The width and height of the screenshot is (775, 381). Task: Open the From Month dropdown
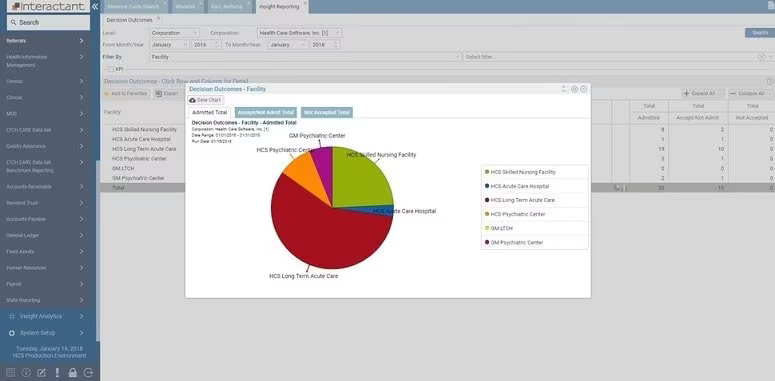169,44
